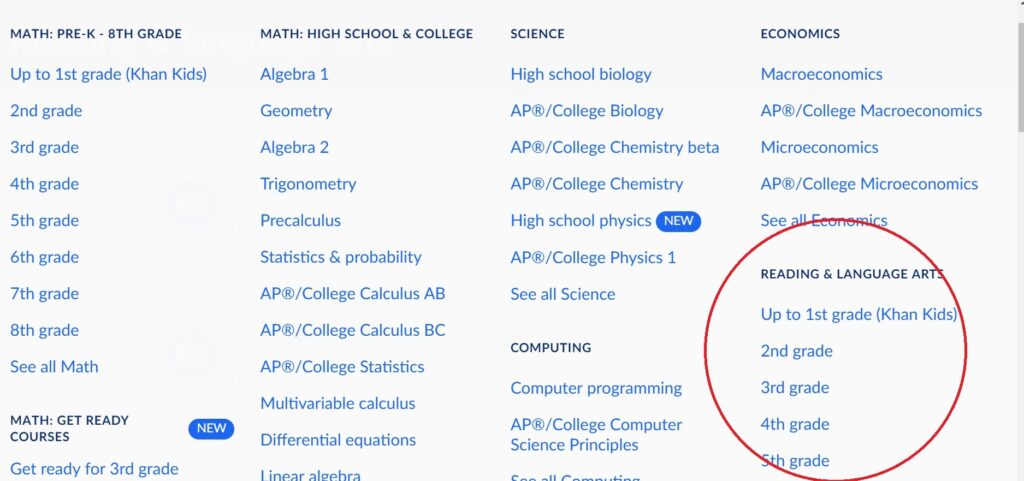
Task: Open Get ready for 3rd grade
Action: [x=94, y=469]
